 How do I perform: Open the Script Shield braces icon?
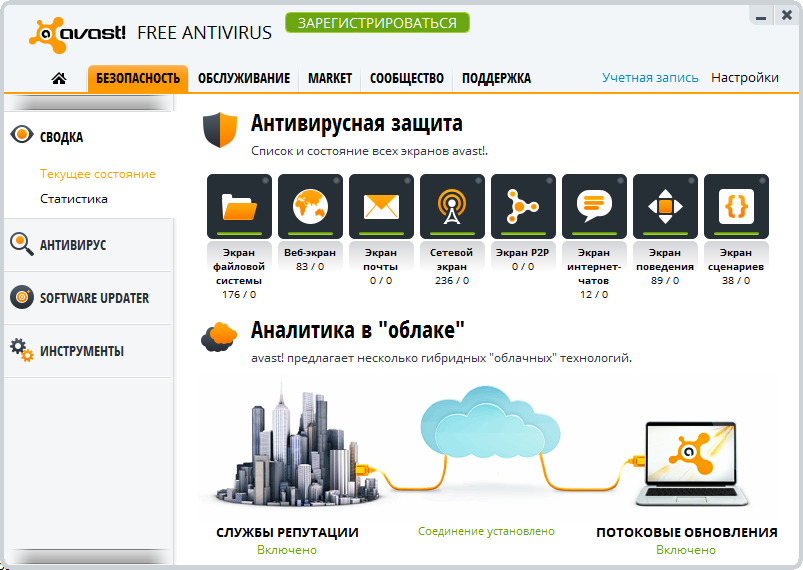coord(736,206)
